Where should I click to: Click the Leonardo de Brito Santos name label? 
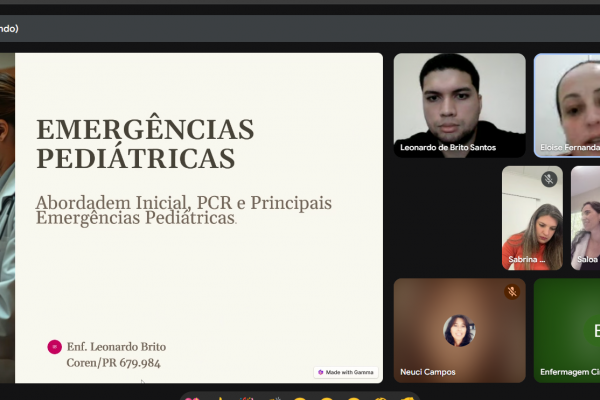point(448,148)
